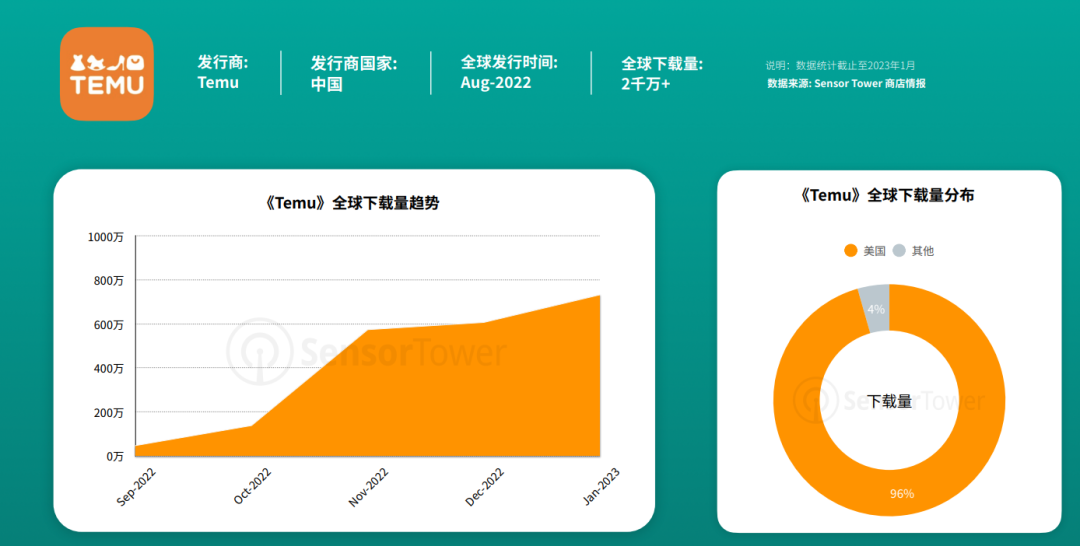Click the 600万 y-axis label

tap(108, 325)
